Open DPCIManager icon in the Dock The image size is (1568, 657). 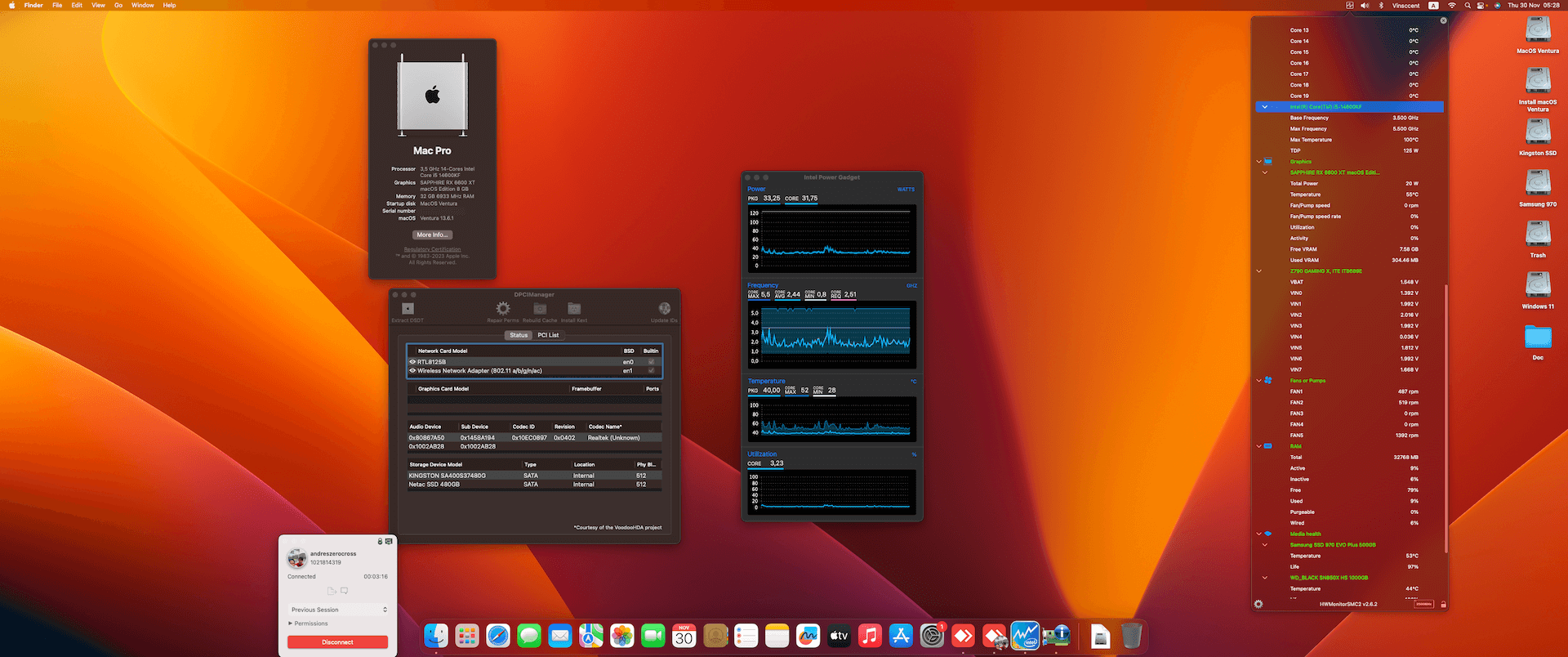point(1056,635)
